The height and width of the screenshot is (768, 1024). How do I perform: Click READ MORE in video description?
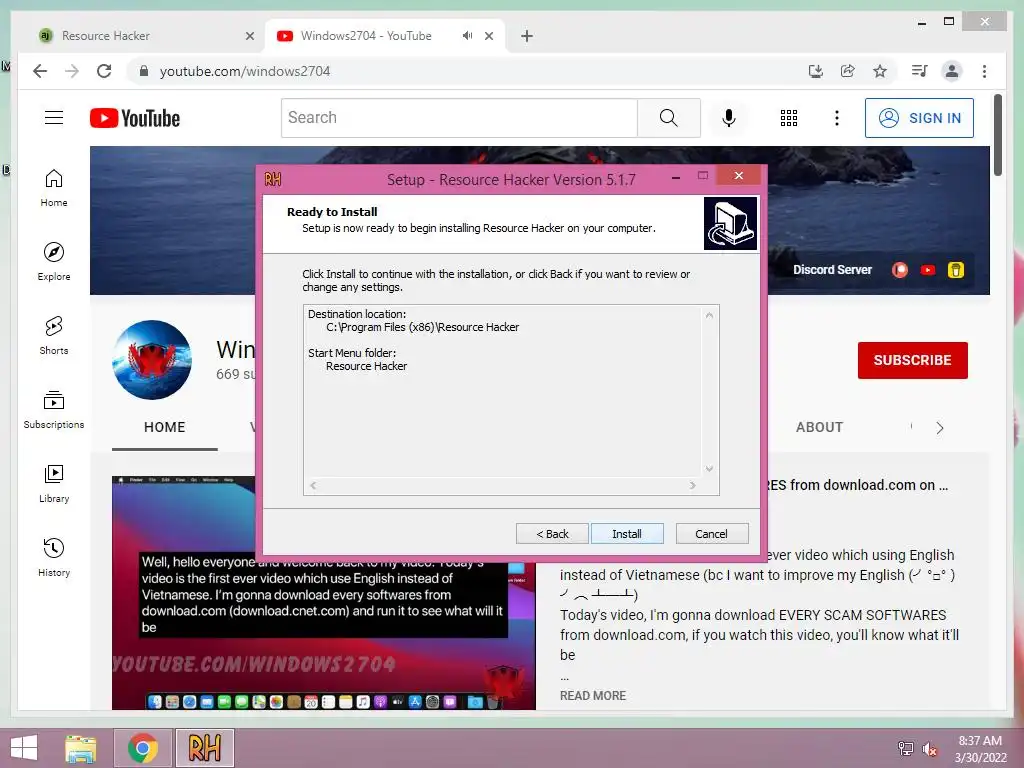[x=593, y=696]
